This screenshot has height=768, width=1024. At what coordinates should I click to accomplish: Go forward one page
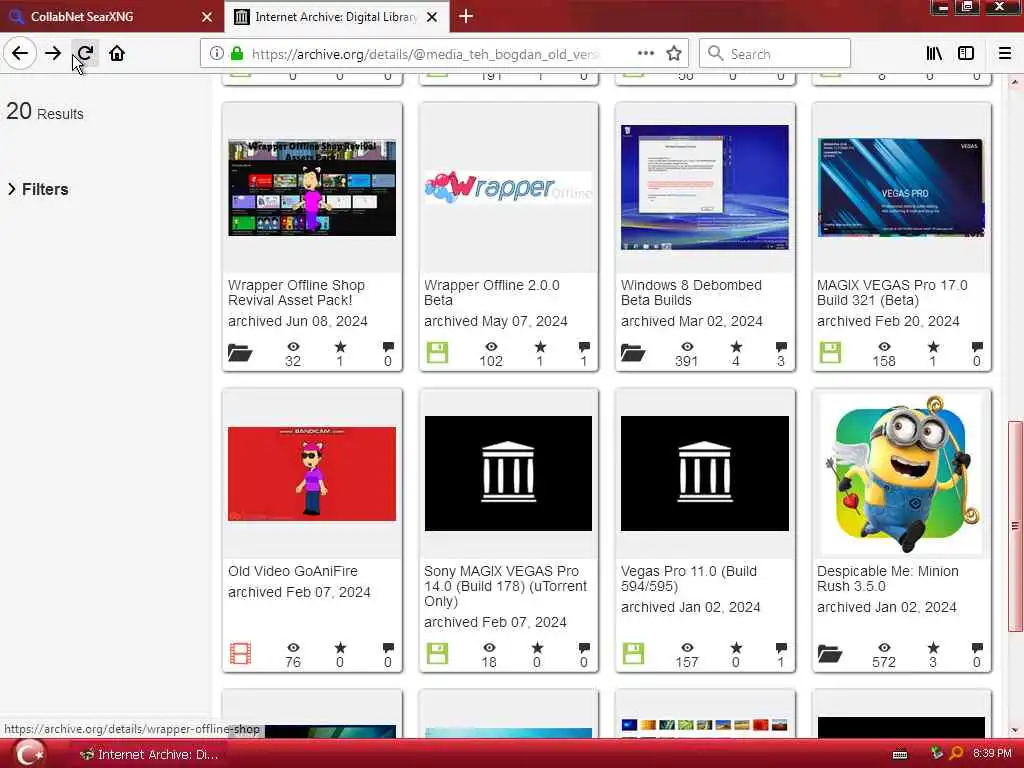click(x=53, y=54)
